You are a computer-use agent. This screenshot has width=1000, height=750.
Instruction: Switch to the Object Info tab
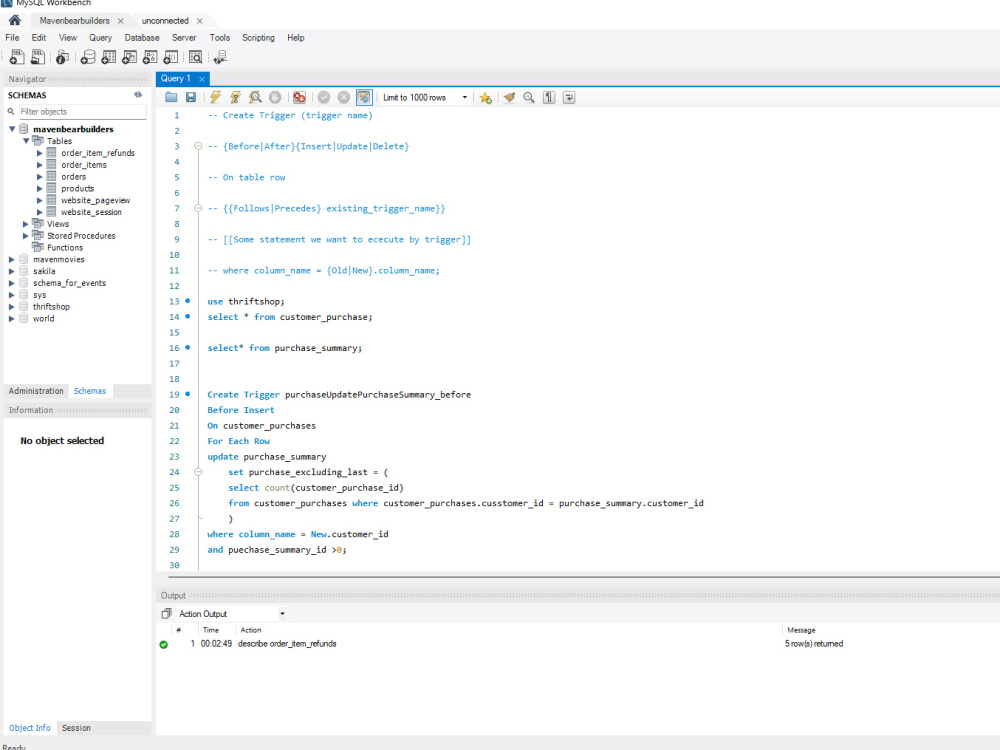pos(29,728)
